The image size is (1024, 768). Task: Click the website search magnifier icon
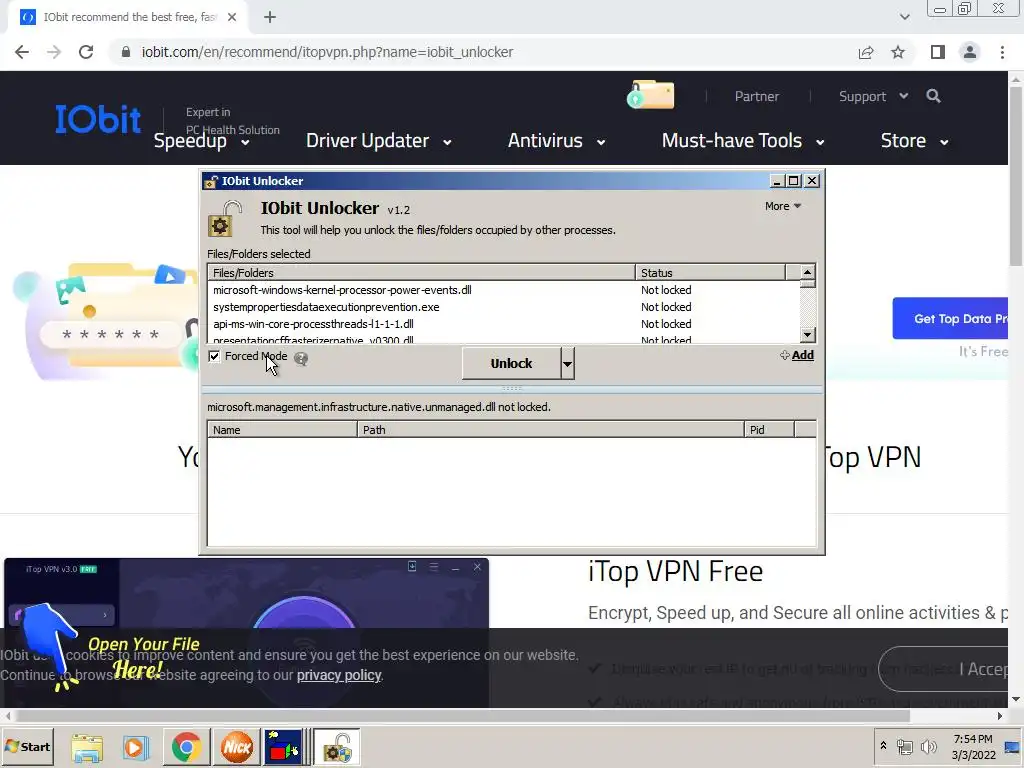coord(933,97)
